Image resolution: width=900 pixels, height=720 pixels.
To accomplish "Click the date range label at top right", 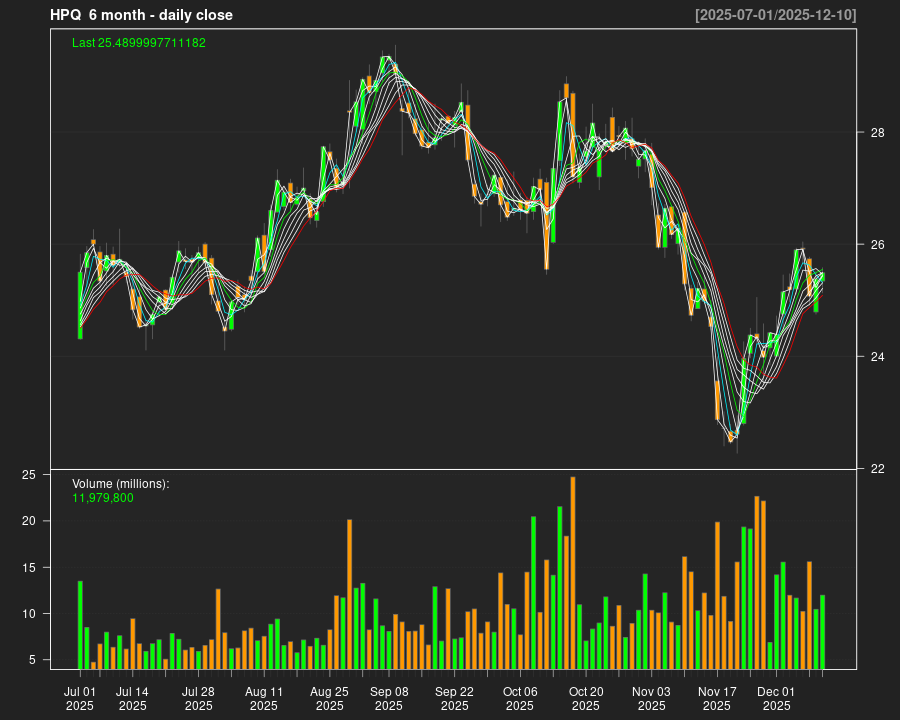I will (x=775, y=15).
